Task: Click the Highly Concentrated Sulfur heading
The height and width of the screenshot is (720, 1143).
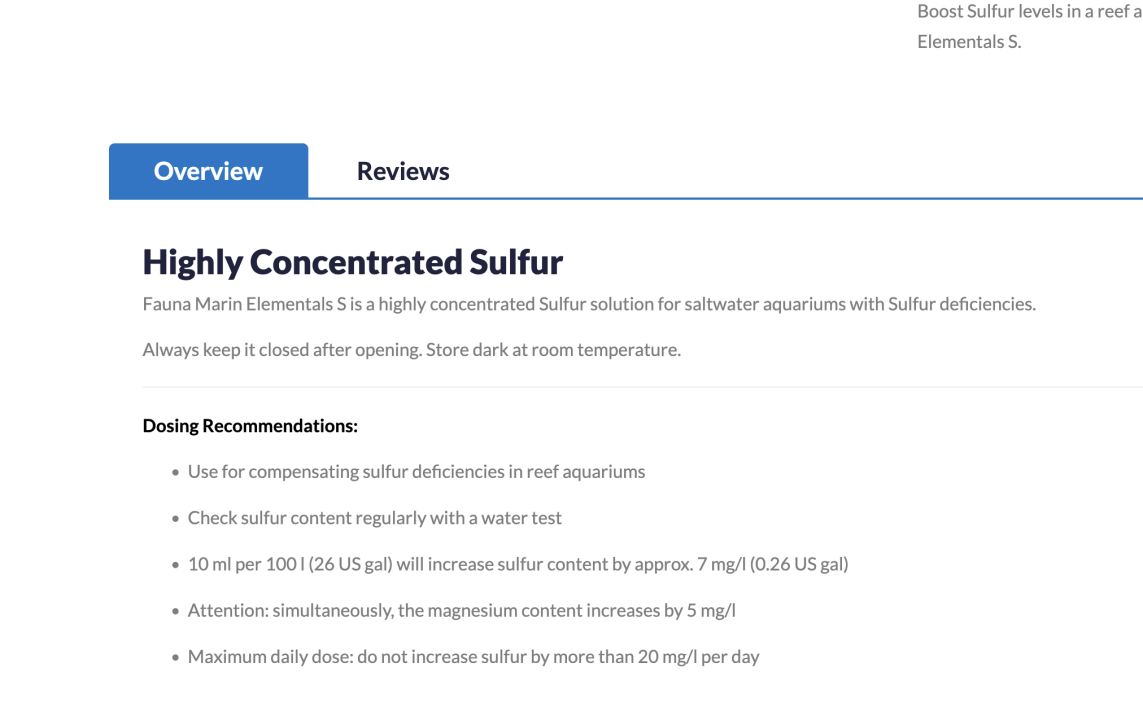Action: point(352,262)
